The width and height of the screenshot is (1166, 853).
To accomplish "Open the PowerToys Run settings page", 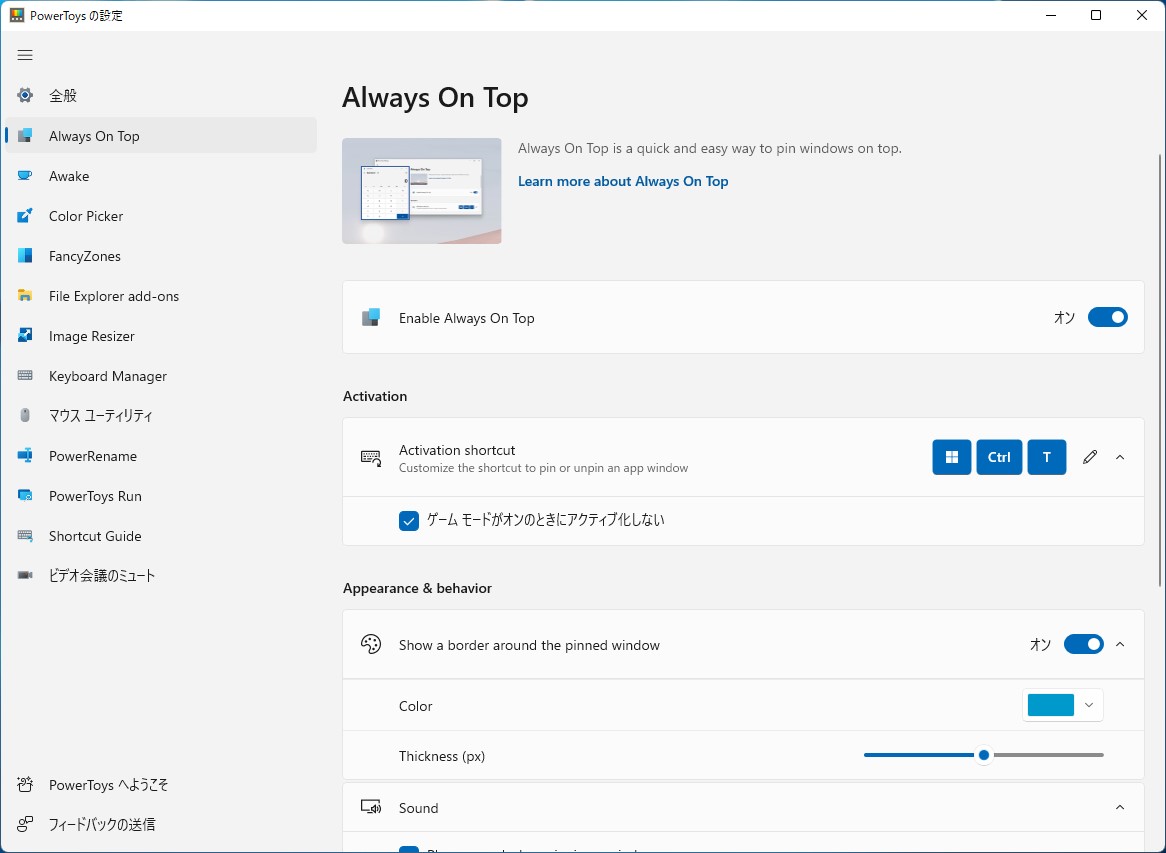I will pyautogui.click(x=95, y=496).
